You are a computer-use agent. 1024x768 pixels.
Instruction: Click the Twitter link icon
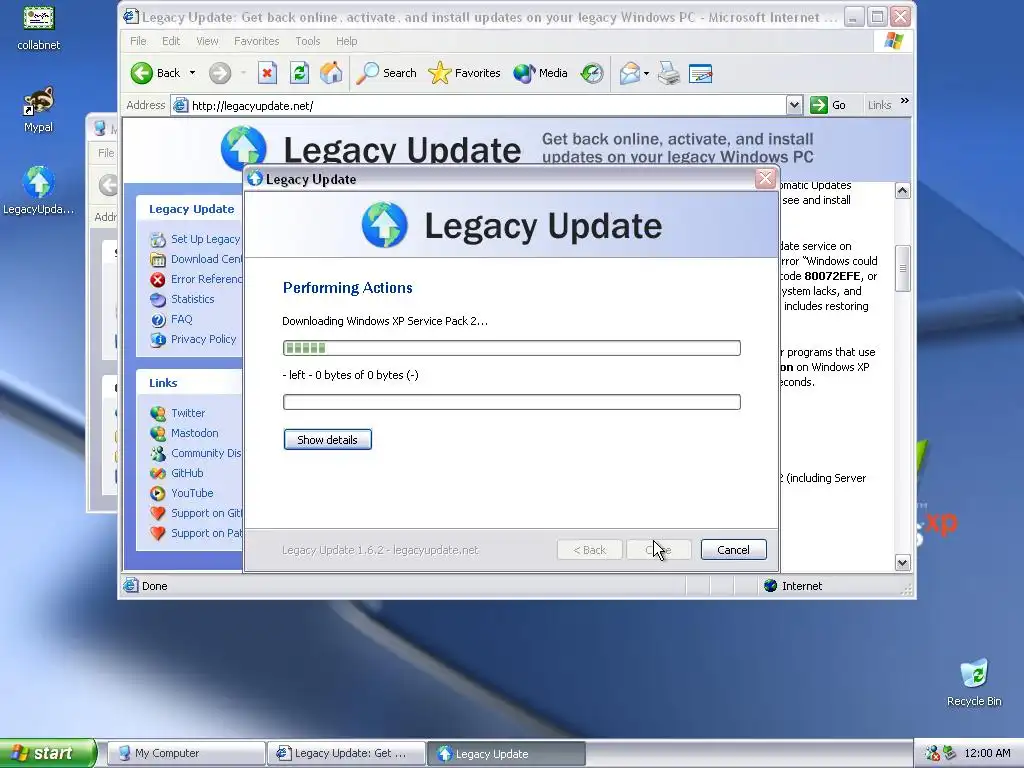click(158, 413)
